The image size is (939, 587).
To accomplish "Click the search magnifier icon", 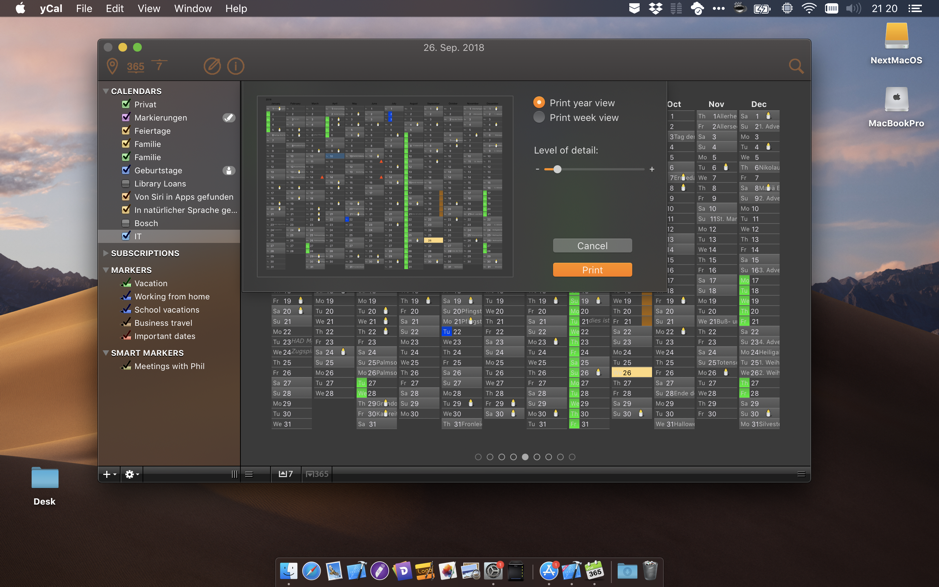I will pyautogui.click(x=796, y=65).
